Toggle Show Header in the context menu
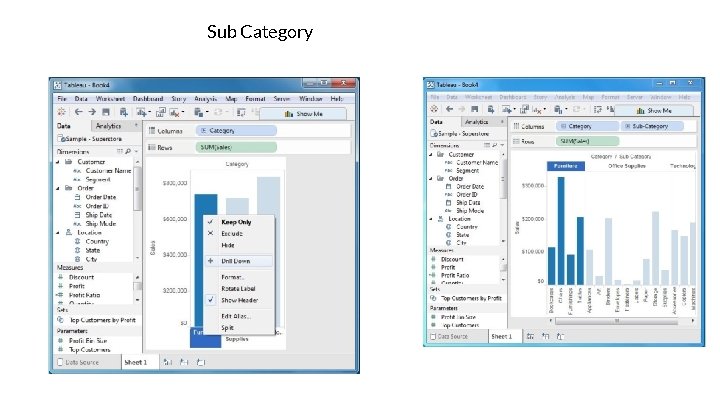Image resolution: width=720 pixels, height=405 pixels. (239, 300)
